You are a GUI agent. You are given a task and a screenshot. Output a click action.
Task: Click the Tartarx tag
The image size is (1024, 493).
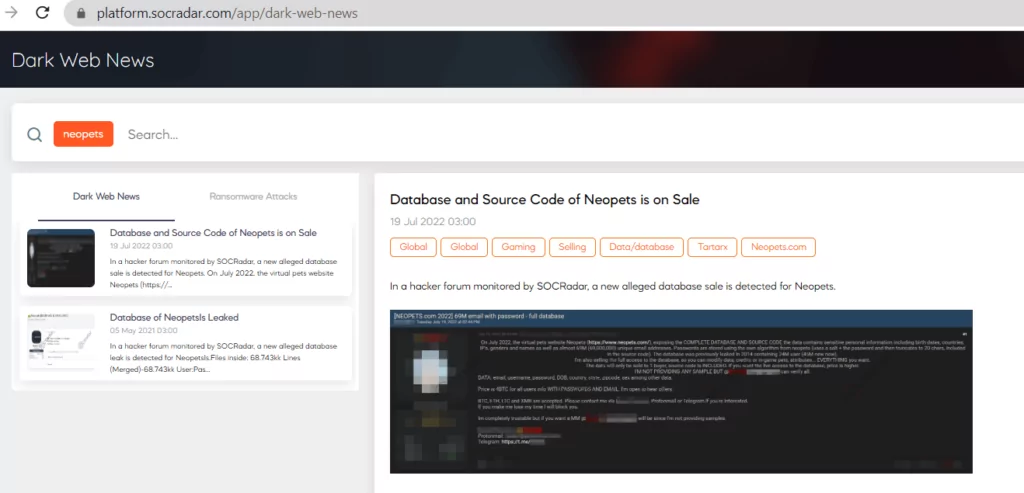tap(712, 247)
